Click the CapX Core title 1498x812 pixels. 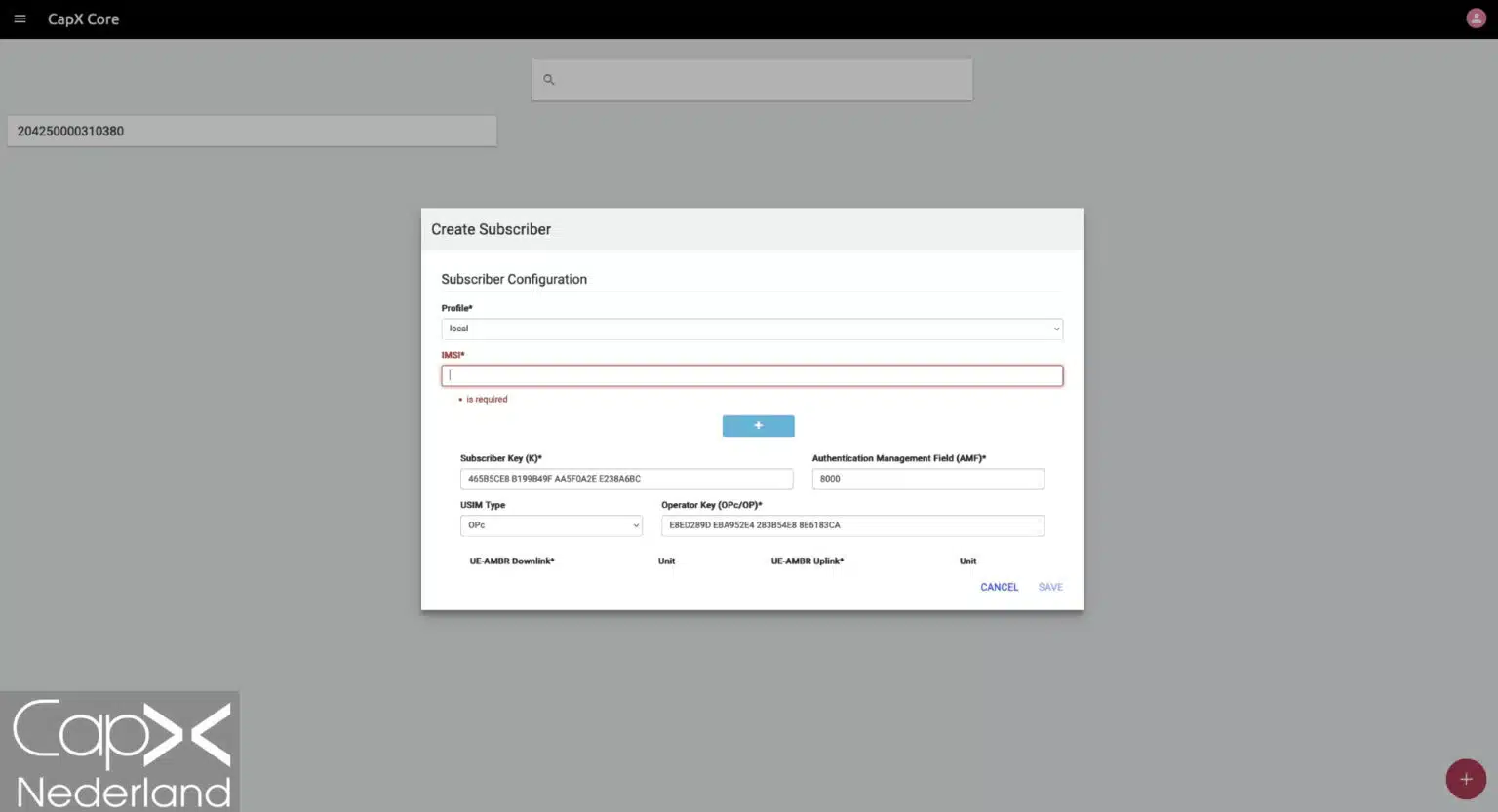coord(83,19)
